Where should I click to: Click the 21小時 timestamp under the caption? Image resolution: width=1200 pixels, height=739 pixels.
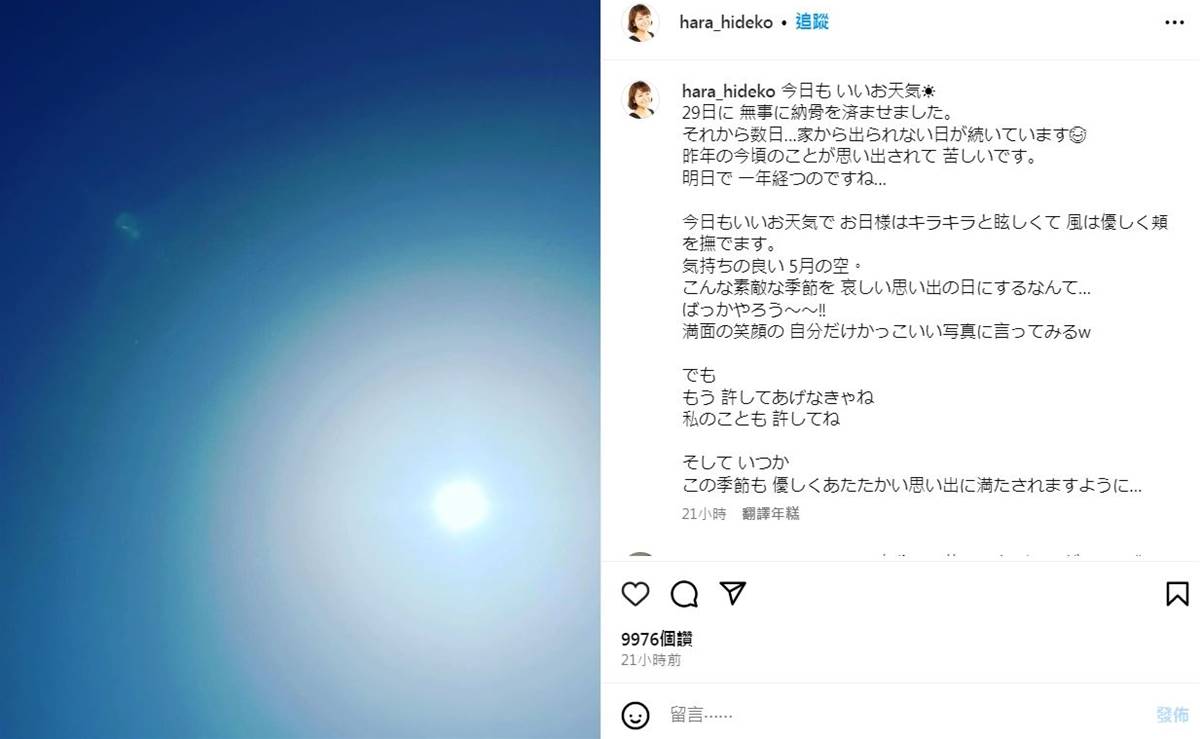click(704, 513)
